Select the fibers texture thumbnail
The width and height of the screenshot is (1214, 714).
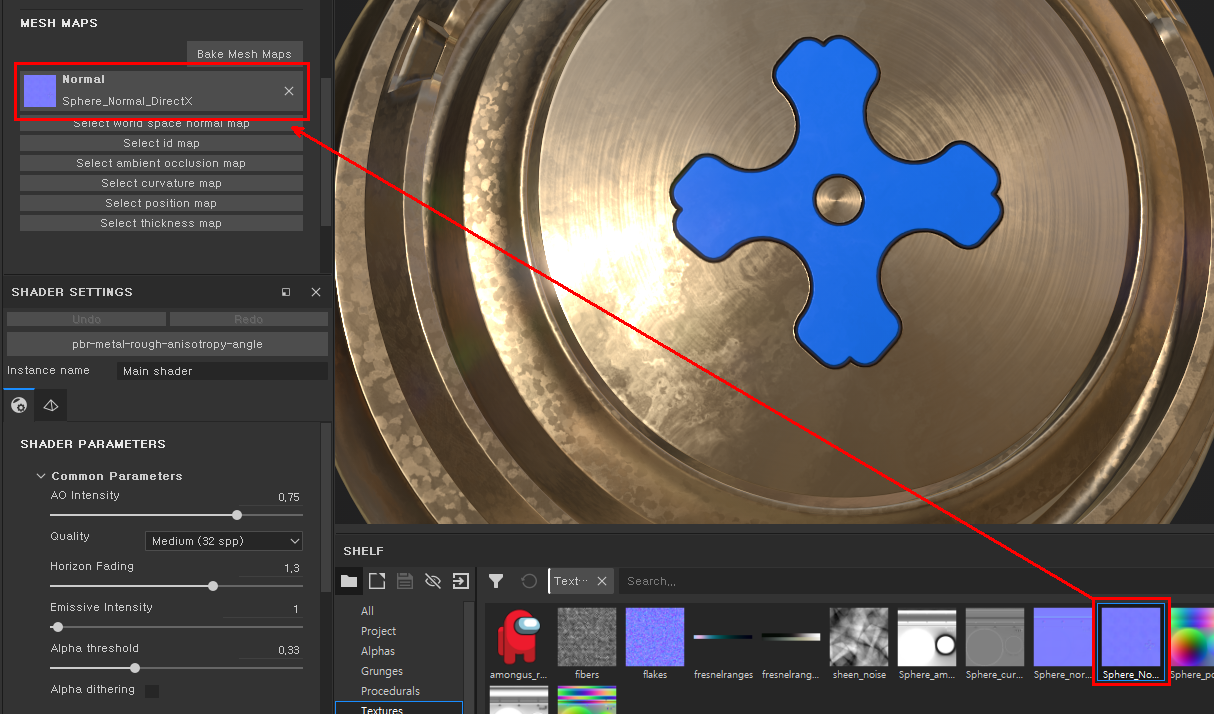coord(587,637)
